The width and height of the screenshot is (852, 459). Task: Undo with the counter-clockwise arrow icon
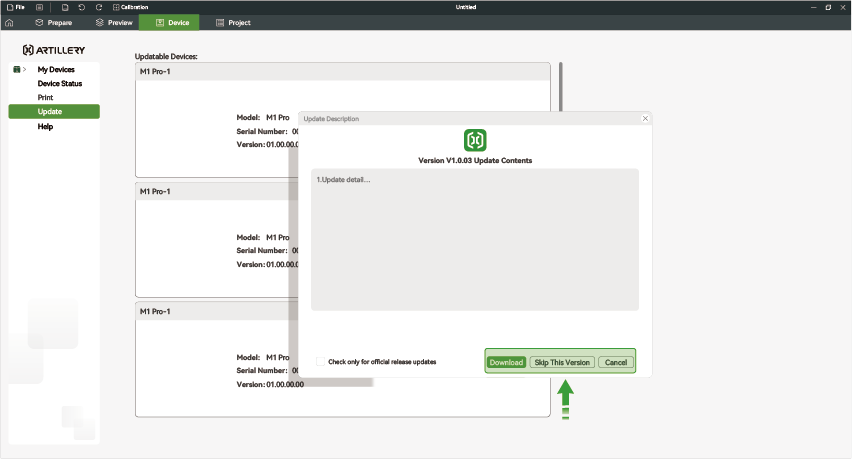[x=82, y=7]
